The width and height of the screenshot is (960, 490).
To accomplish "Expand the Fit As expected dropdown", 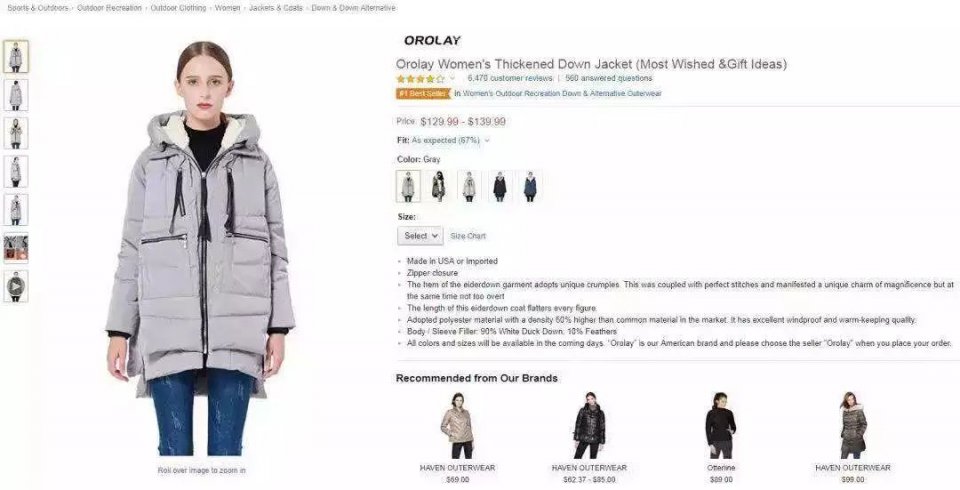I will (x=443, y=140).
